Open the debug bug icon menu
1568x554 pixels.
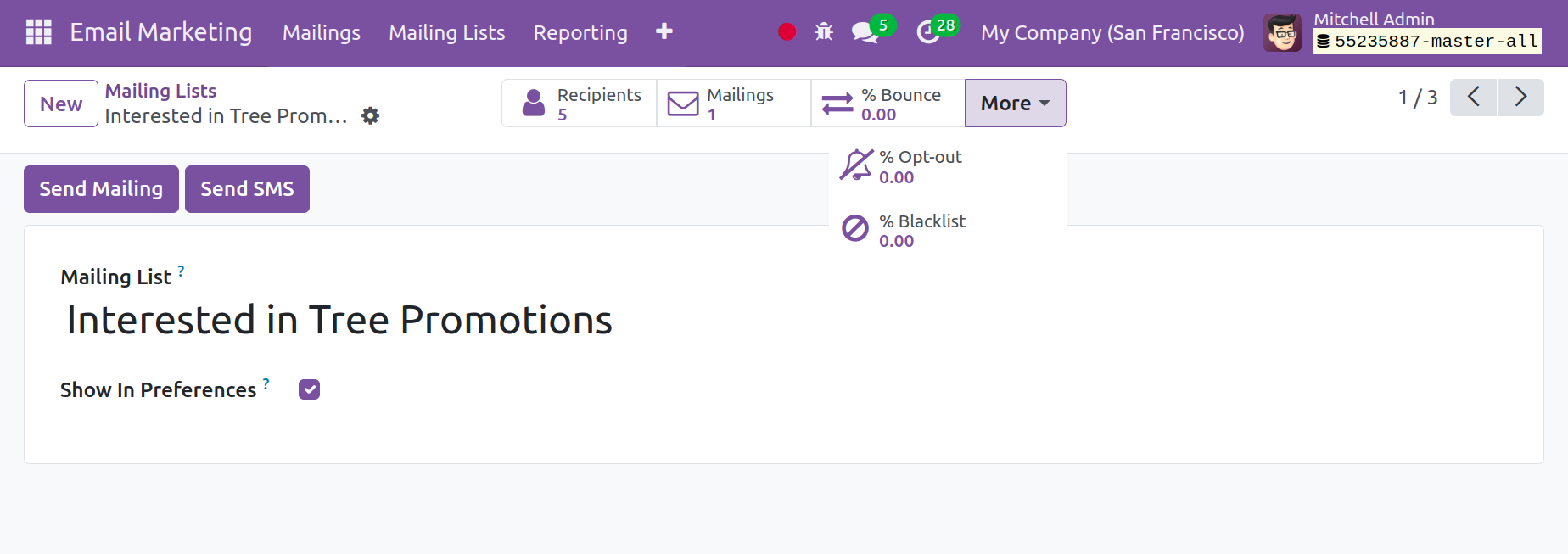click(824, 32)
